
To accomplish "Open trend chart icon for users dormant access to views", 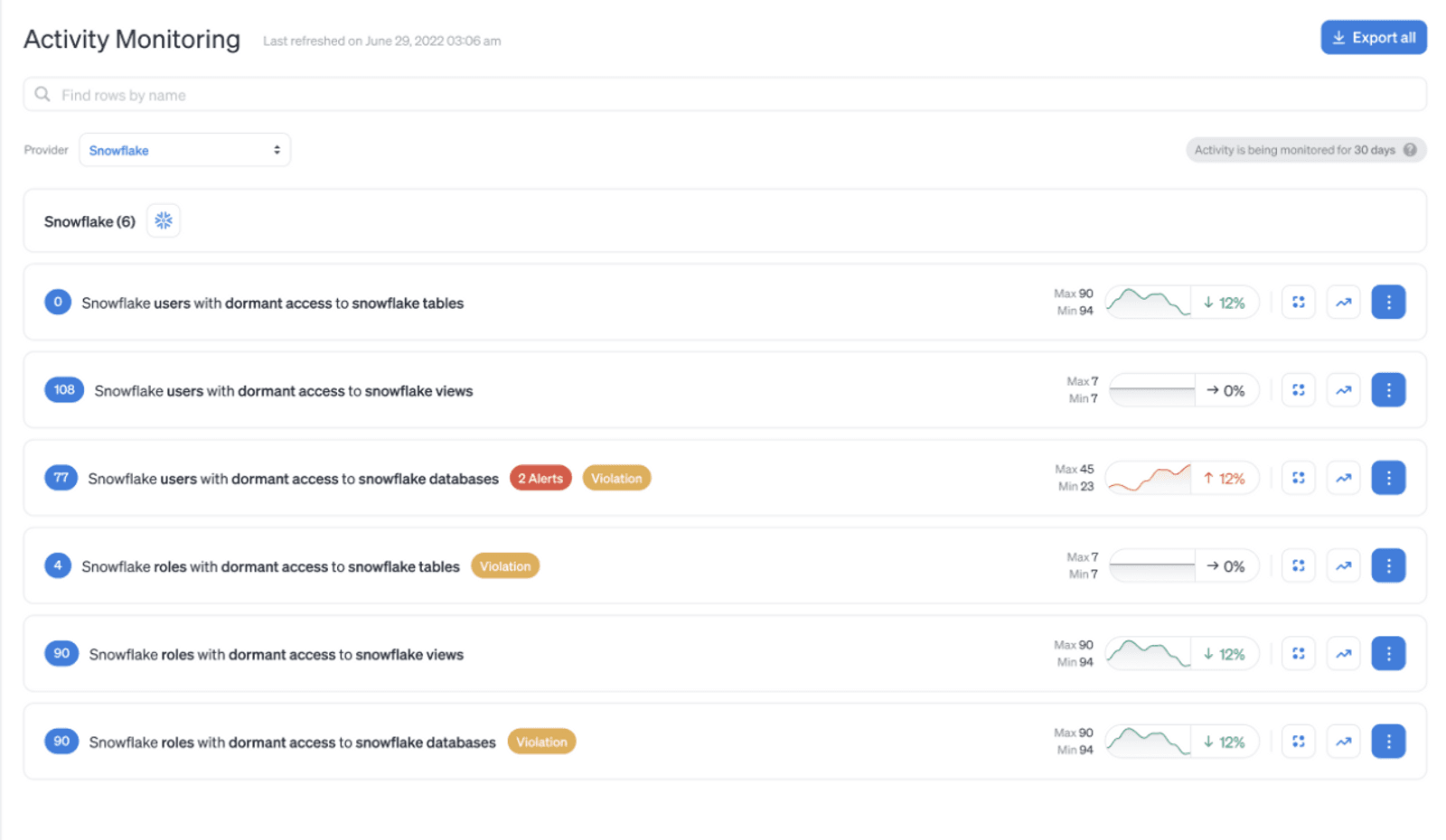I will 1344,390.
